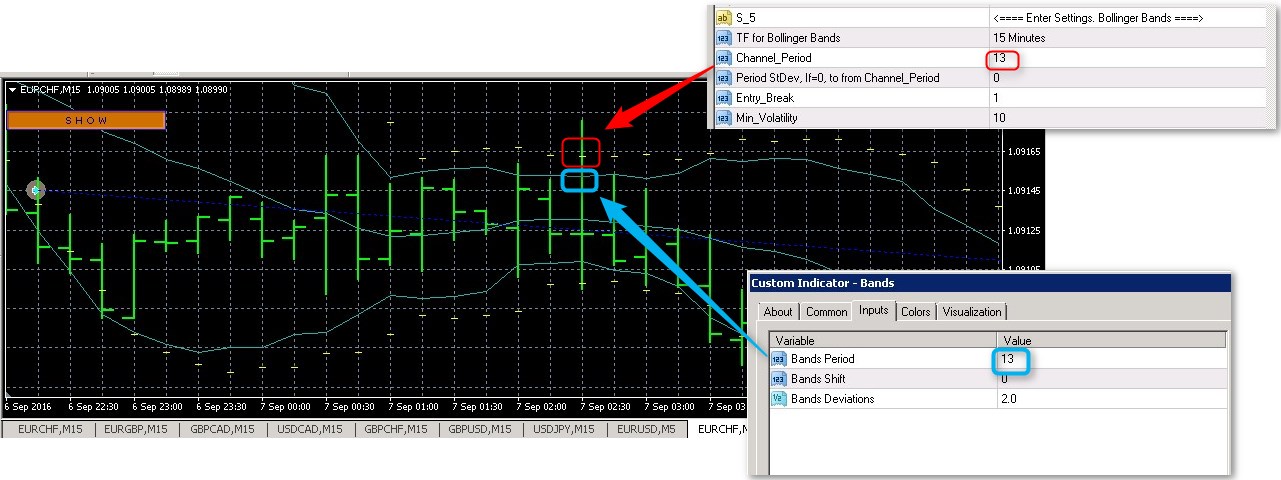Switch to the GBPCHF,M15 chart tab
Viewport: 1281px width, 480px height.
coord(394,429)
